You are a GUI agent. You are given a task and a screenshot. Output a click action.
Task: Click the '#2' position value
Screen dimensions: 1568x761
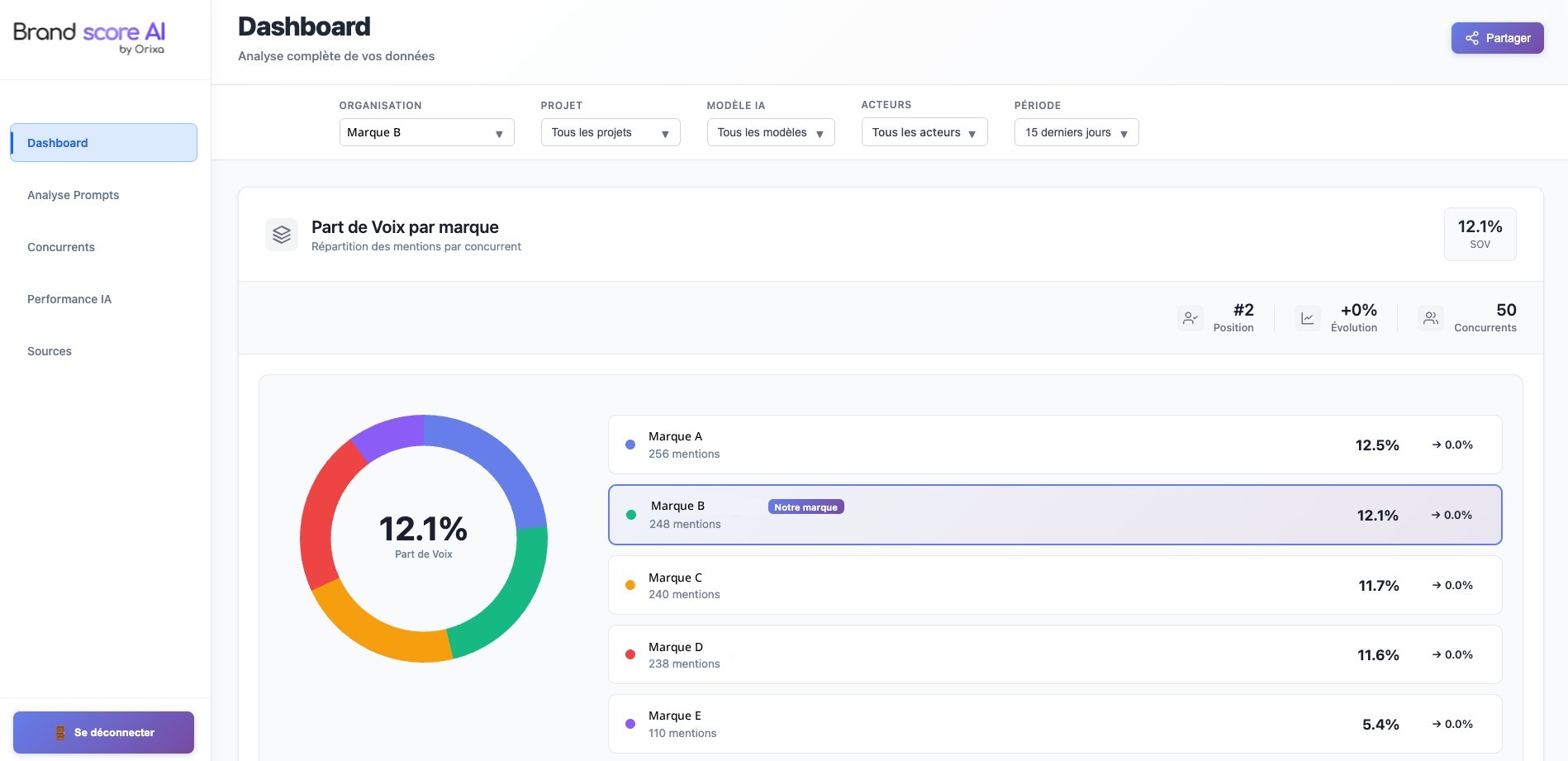click(x=1243, y=310)
